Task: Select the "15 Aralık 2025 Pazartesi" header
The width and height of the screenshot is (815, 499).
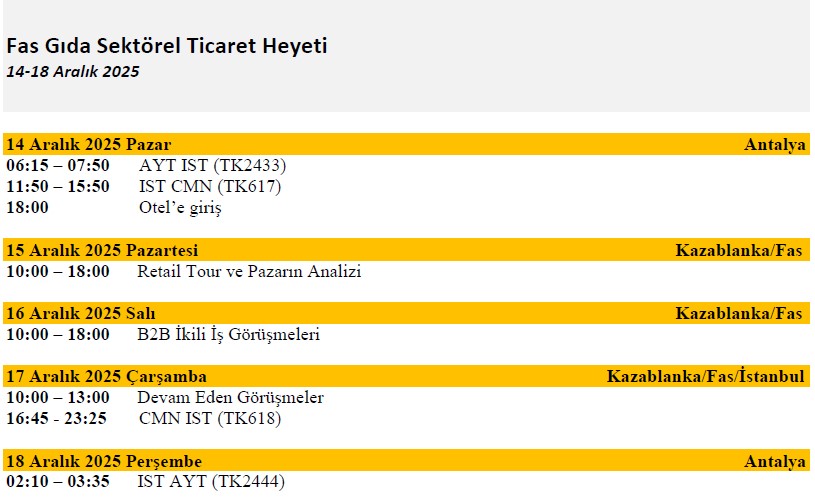Action: [102, 250]
